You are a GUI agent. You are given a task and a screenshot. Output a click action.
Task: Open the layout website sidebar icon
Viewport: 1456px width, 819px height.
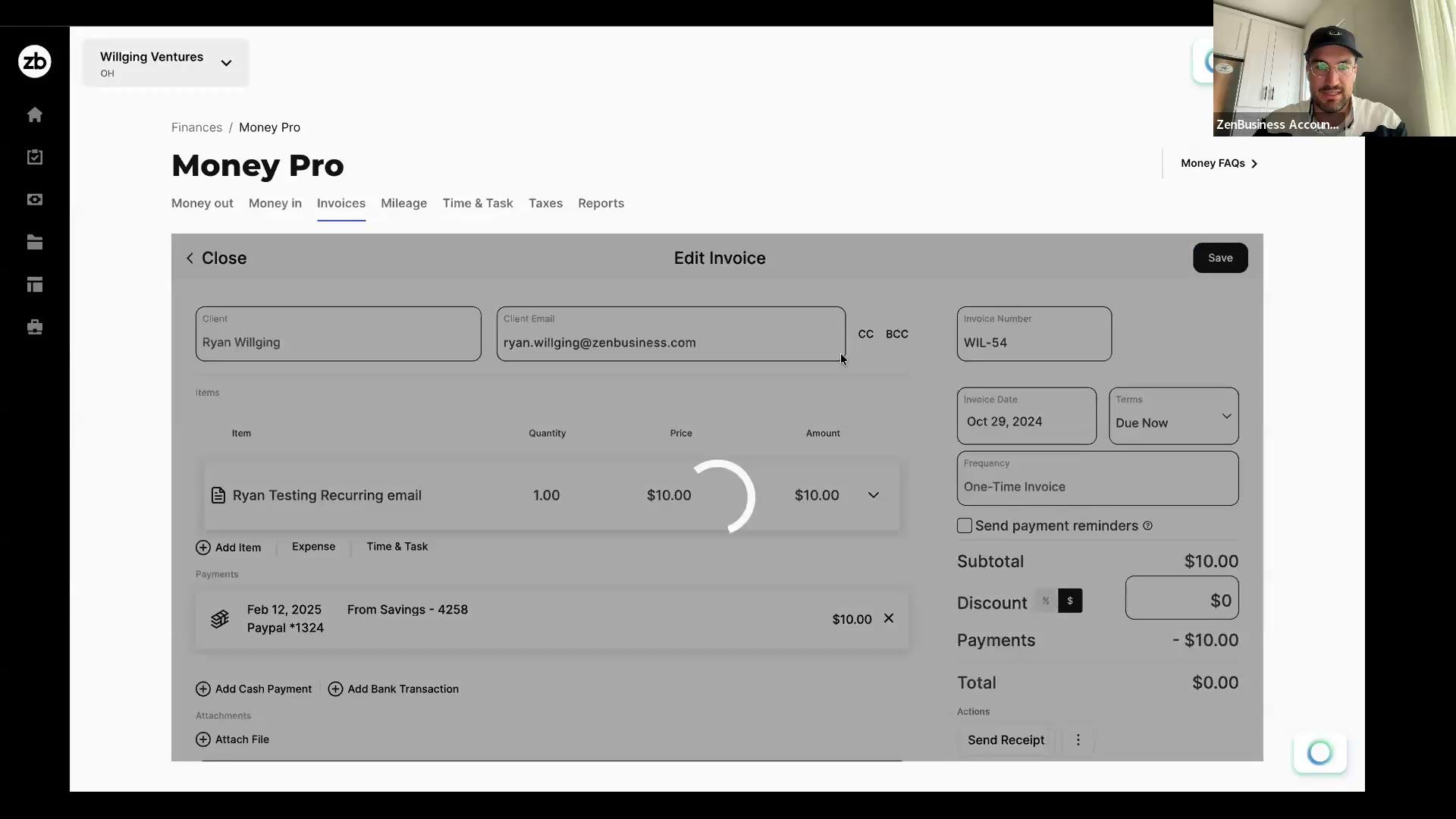click(35, 284)
